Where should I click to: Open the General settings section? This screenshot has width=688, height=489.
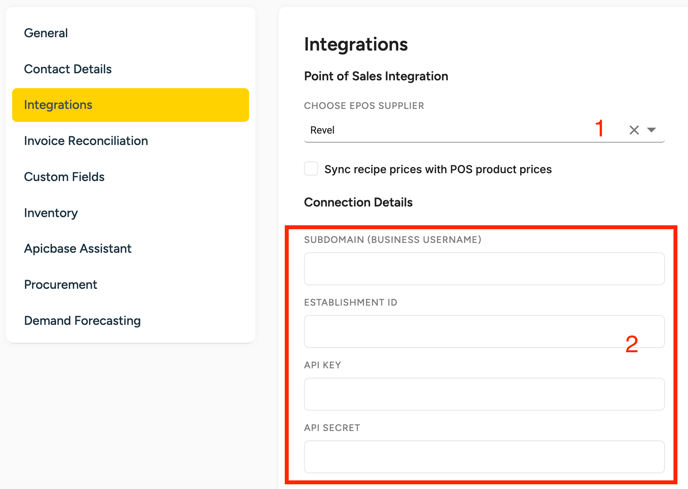point(46,33)
